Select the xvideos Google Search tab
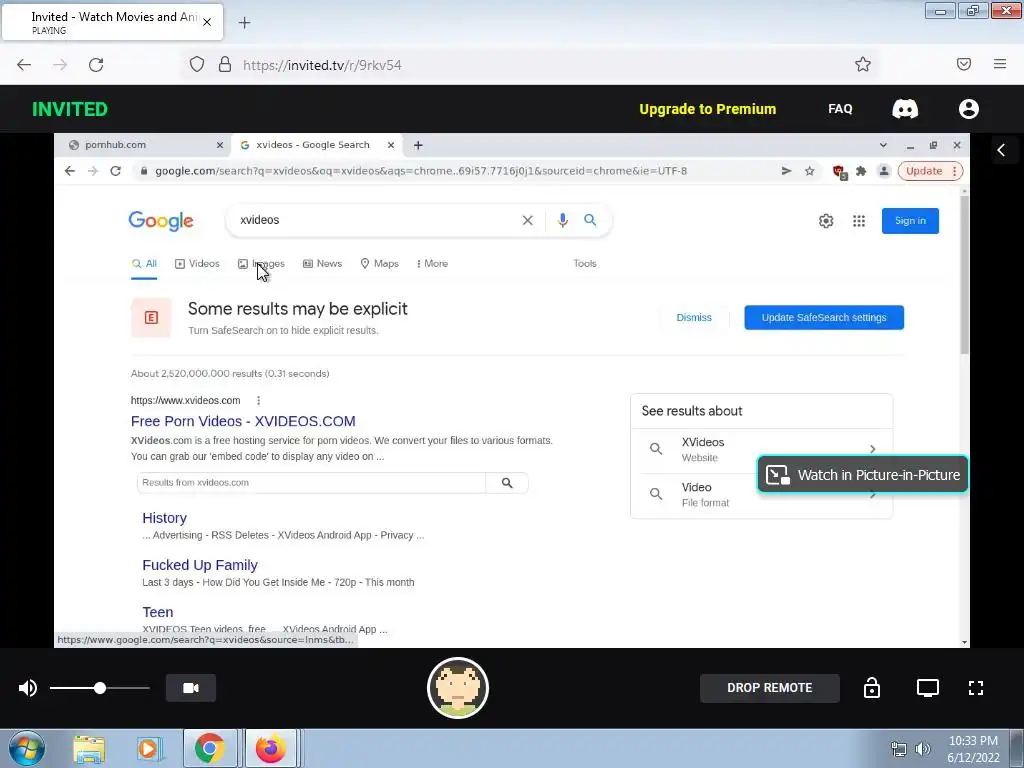The height and width of the screenshot is (768, 1024). coord(313,145)
